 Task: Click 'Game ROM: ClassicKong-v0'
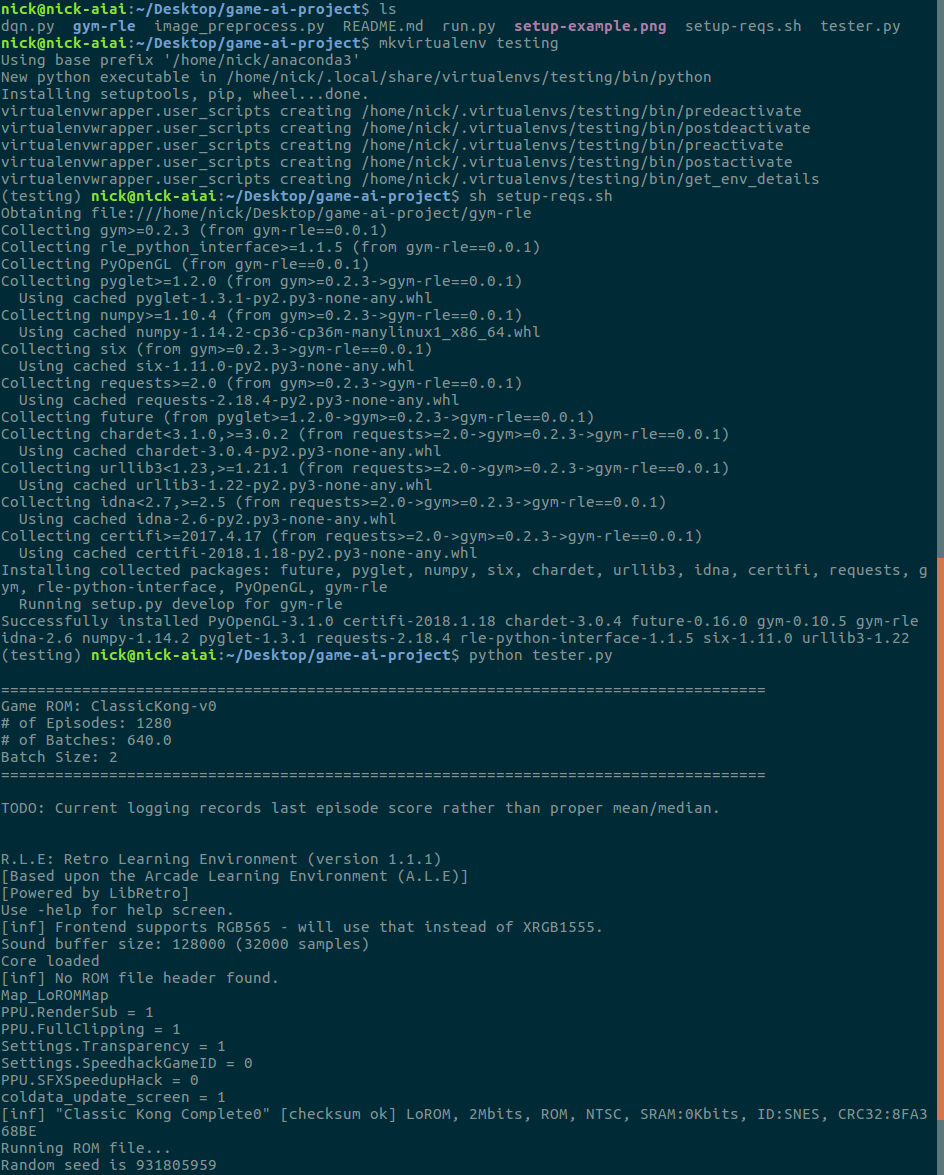click(x=109, y=707)
